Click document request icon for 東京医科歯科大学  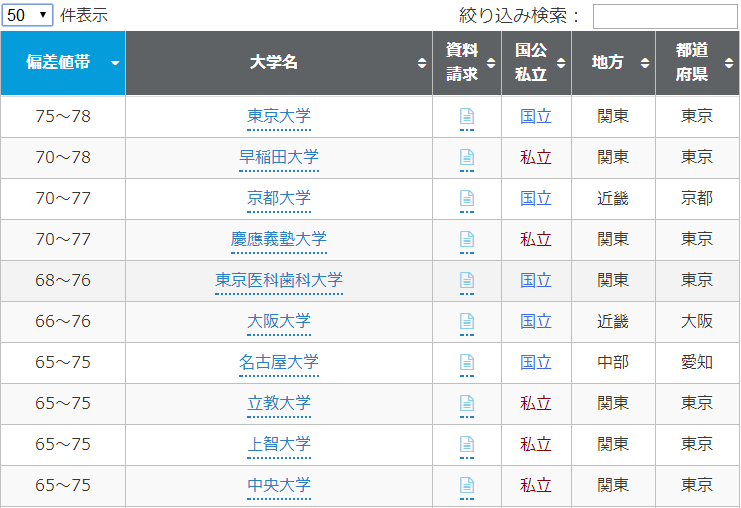466,281
